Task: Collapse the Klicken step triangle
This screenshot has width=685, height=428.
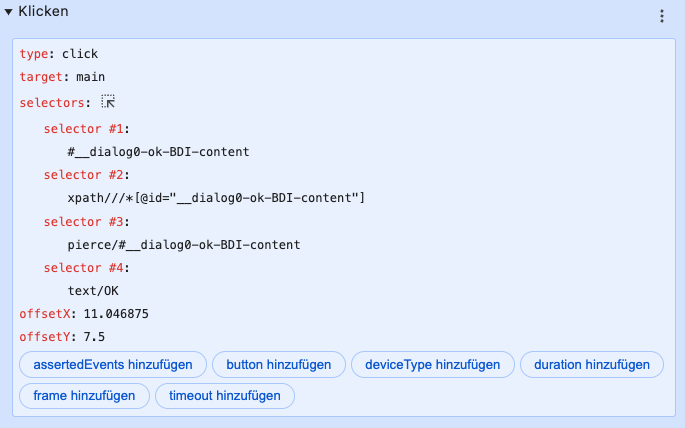Action: click(x=8, y=12)
